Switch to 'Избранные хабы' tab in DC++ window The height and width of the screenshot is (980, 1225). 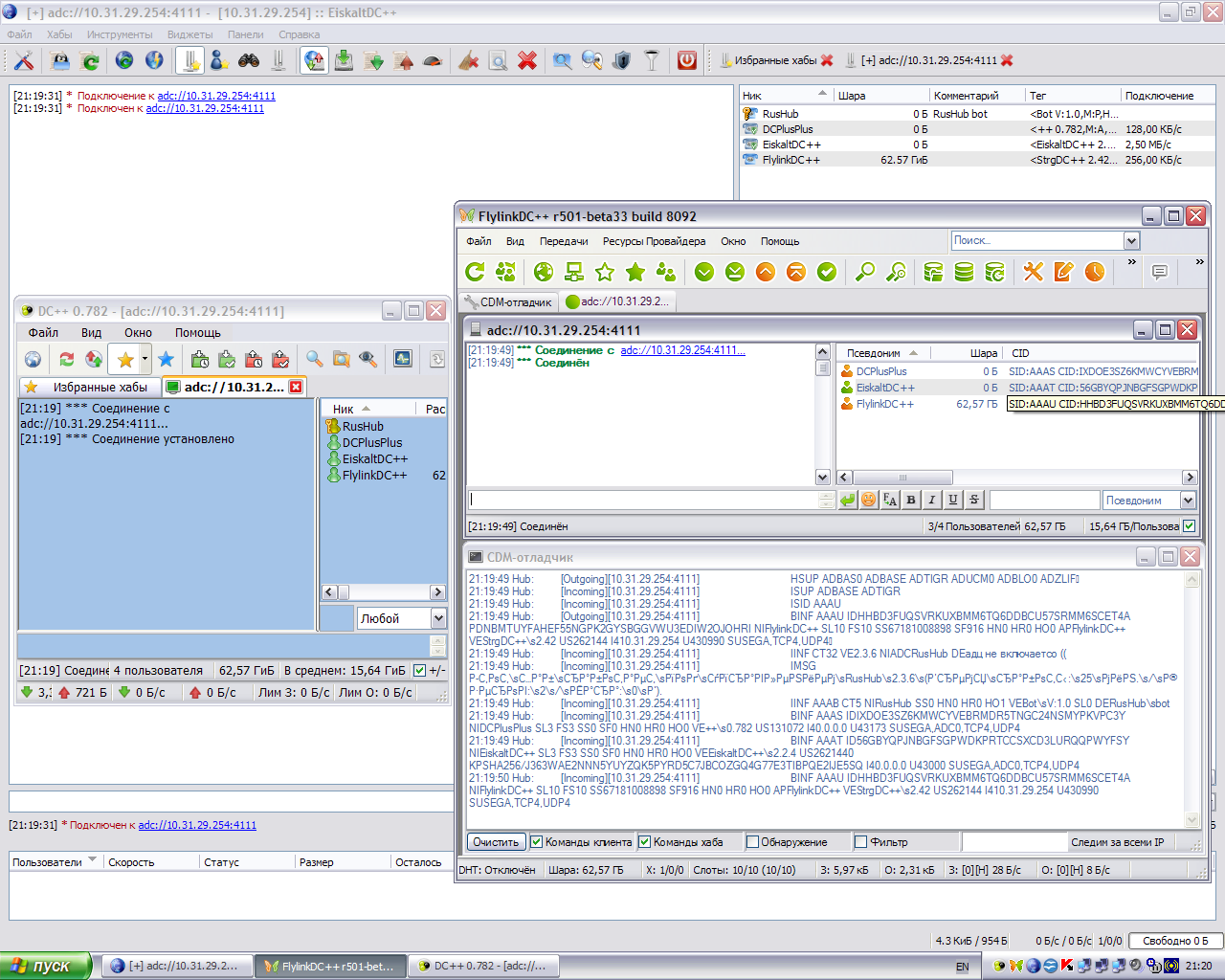coord(89,387)
